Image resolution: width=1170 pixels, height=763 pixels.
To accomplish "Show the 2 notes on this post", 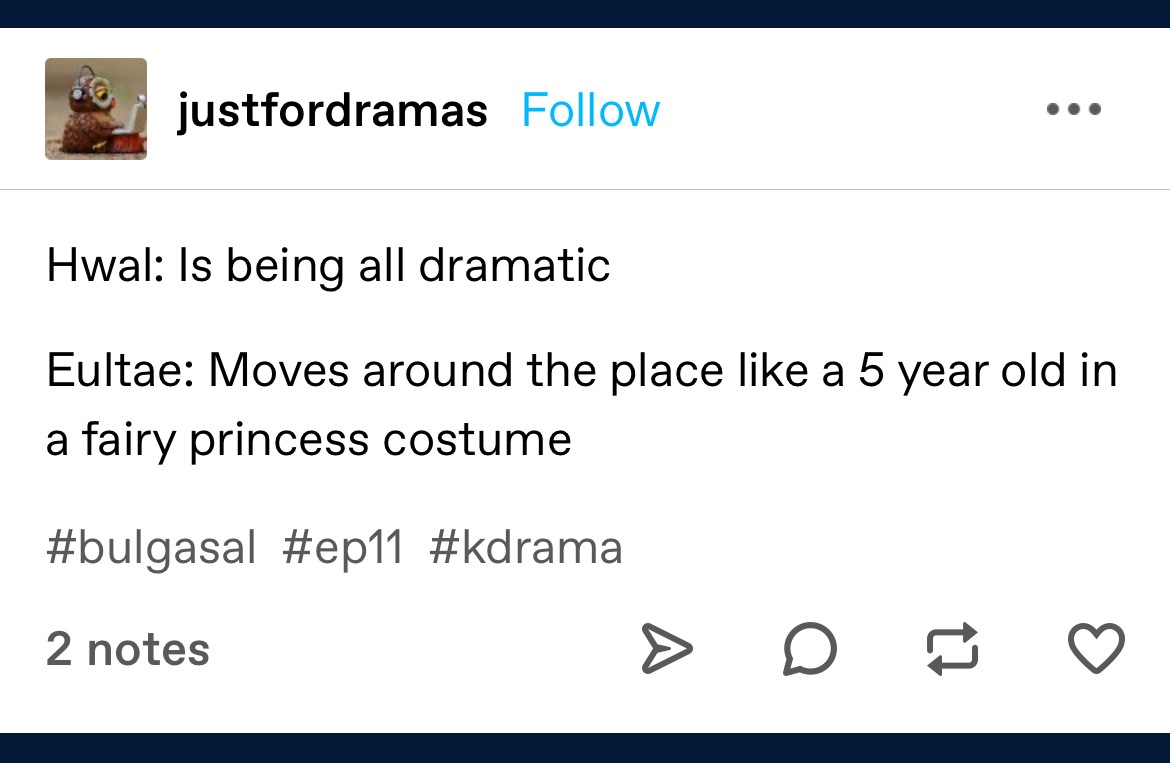I will point(128,649).
